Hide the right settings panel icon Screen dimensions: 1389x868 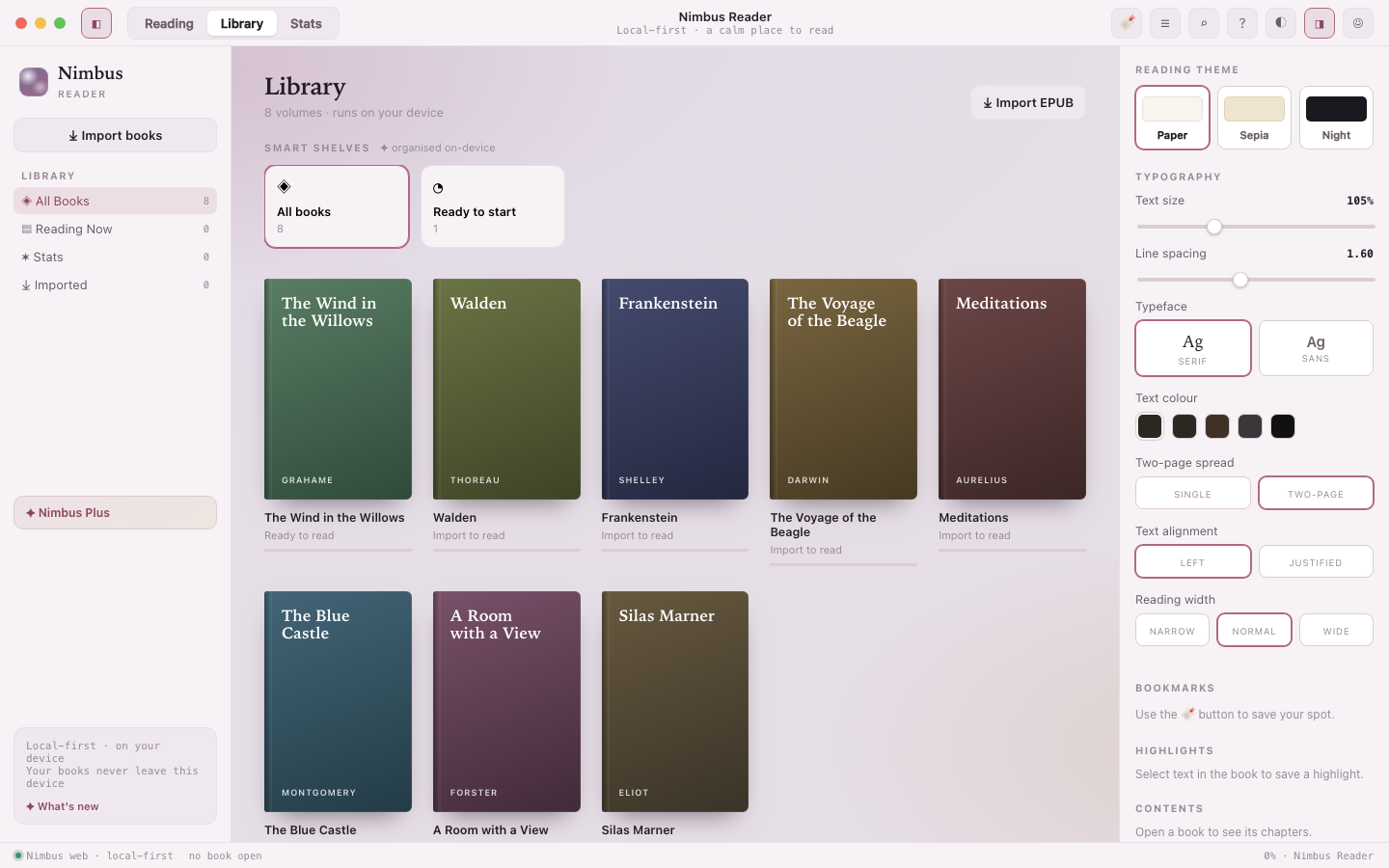pyautogui.click(x=1320, y=23)
